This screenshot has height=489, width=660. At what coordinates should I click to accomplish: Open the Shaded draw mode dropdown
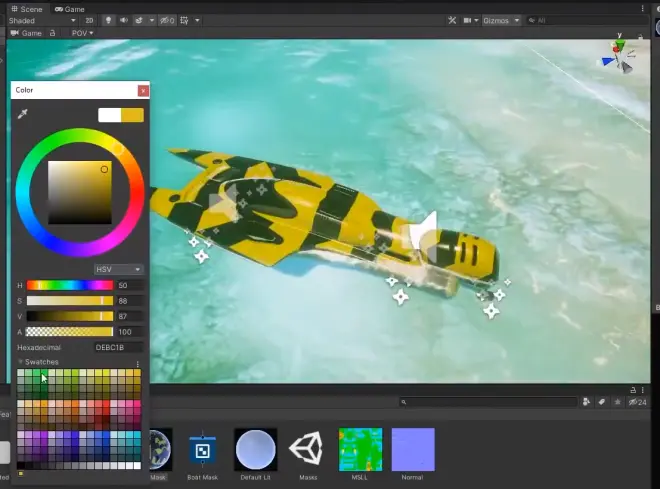click(42, 21)
